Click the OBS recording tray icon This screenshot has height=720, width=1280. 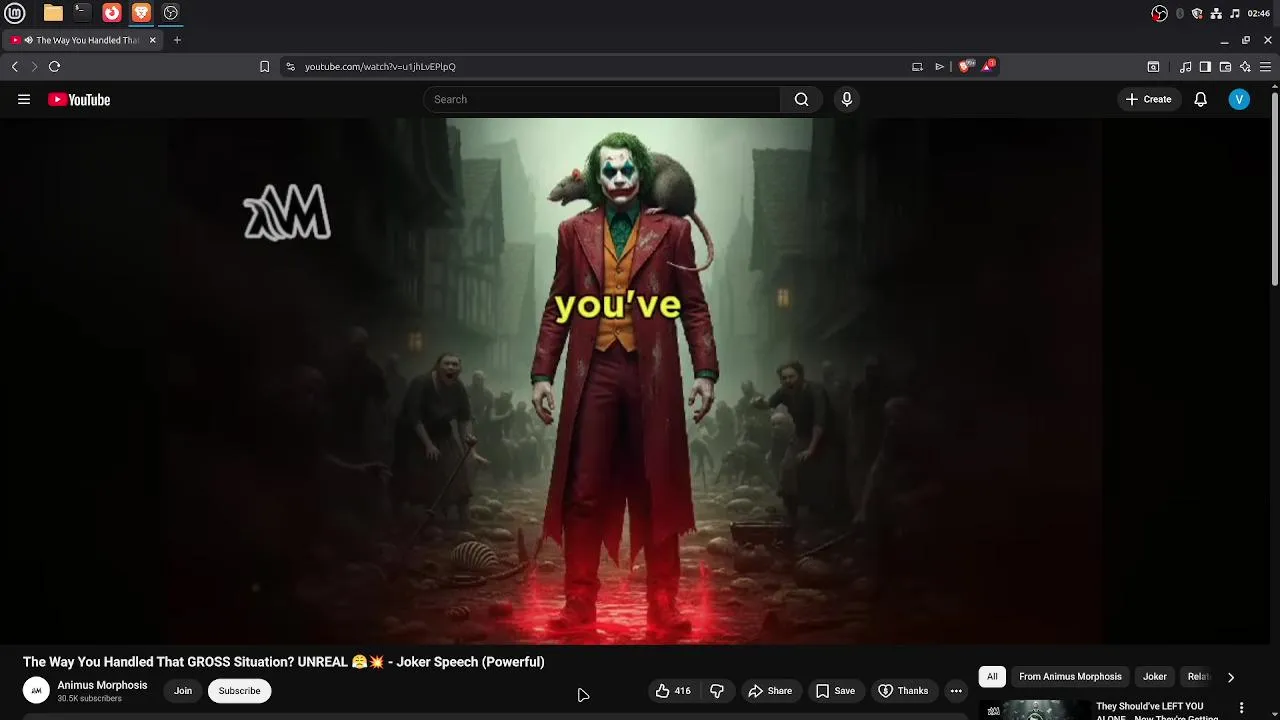tap(1159, 13)
